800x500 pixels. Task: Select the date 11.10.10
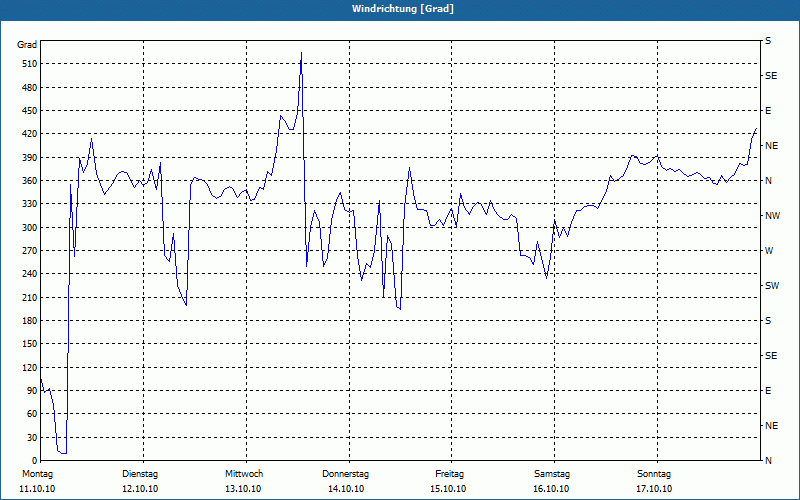[x=37, y=489]
